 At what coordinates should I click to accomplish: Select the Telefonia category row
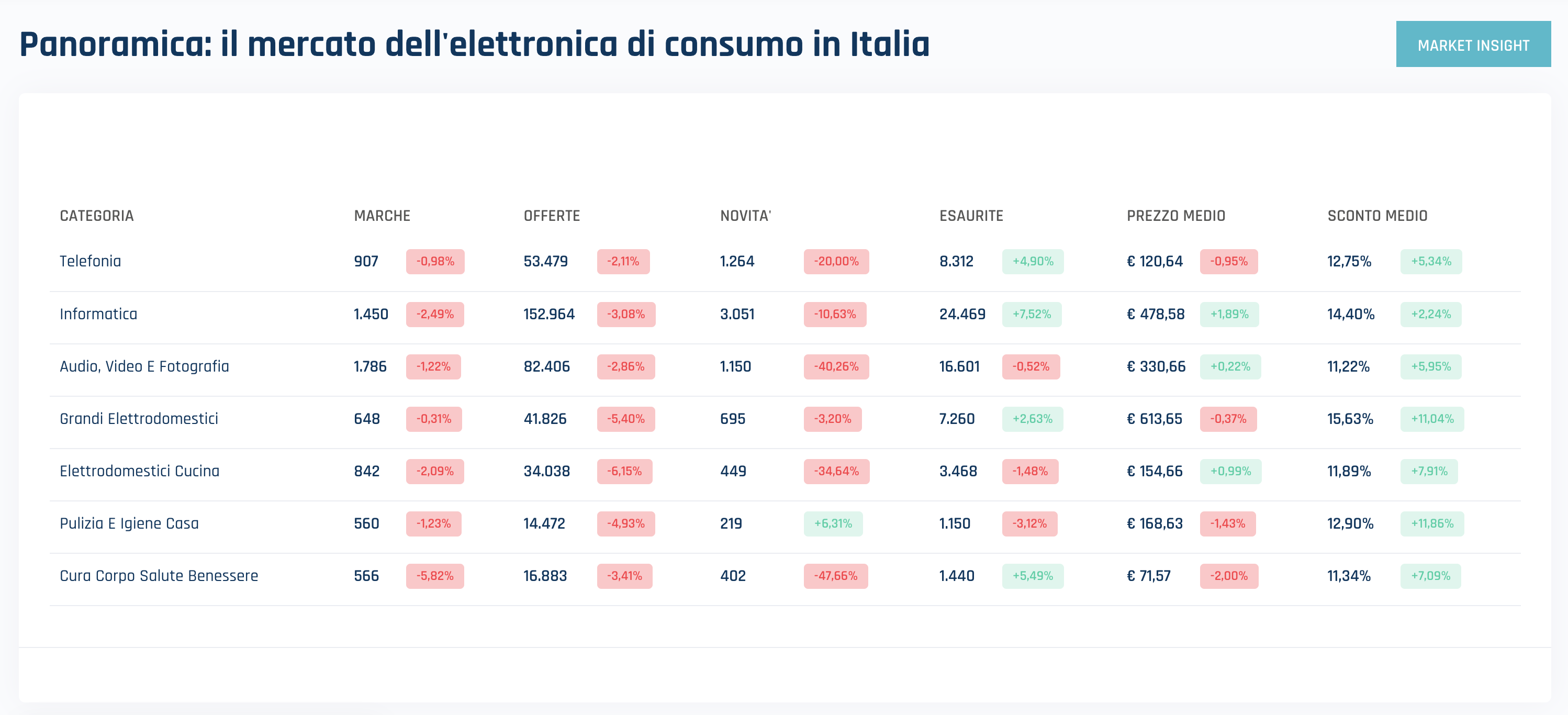pos(90,261)
